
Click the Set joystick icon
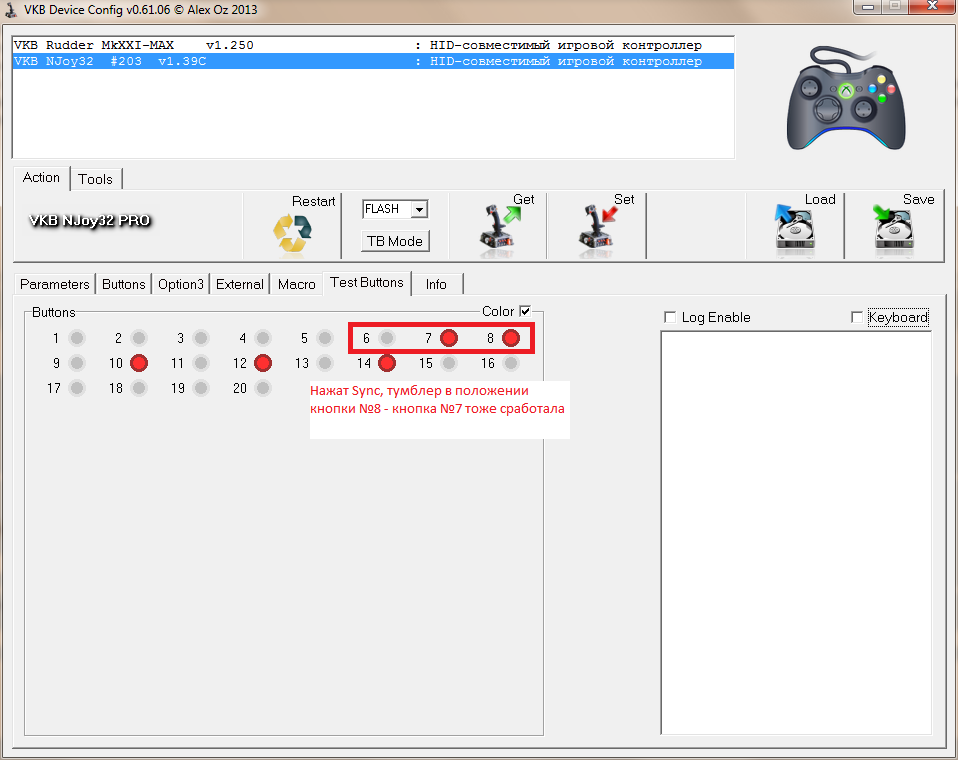tap(597, 232)
